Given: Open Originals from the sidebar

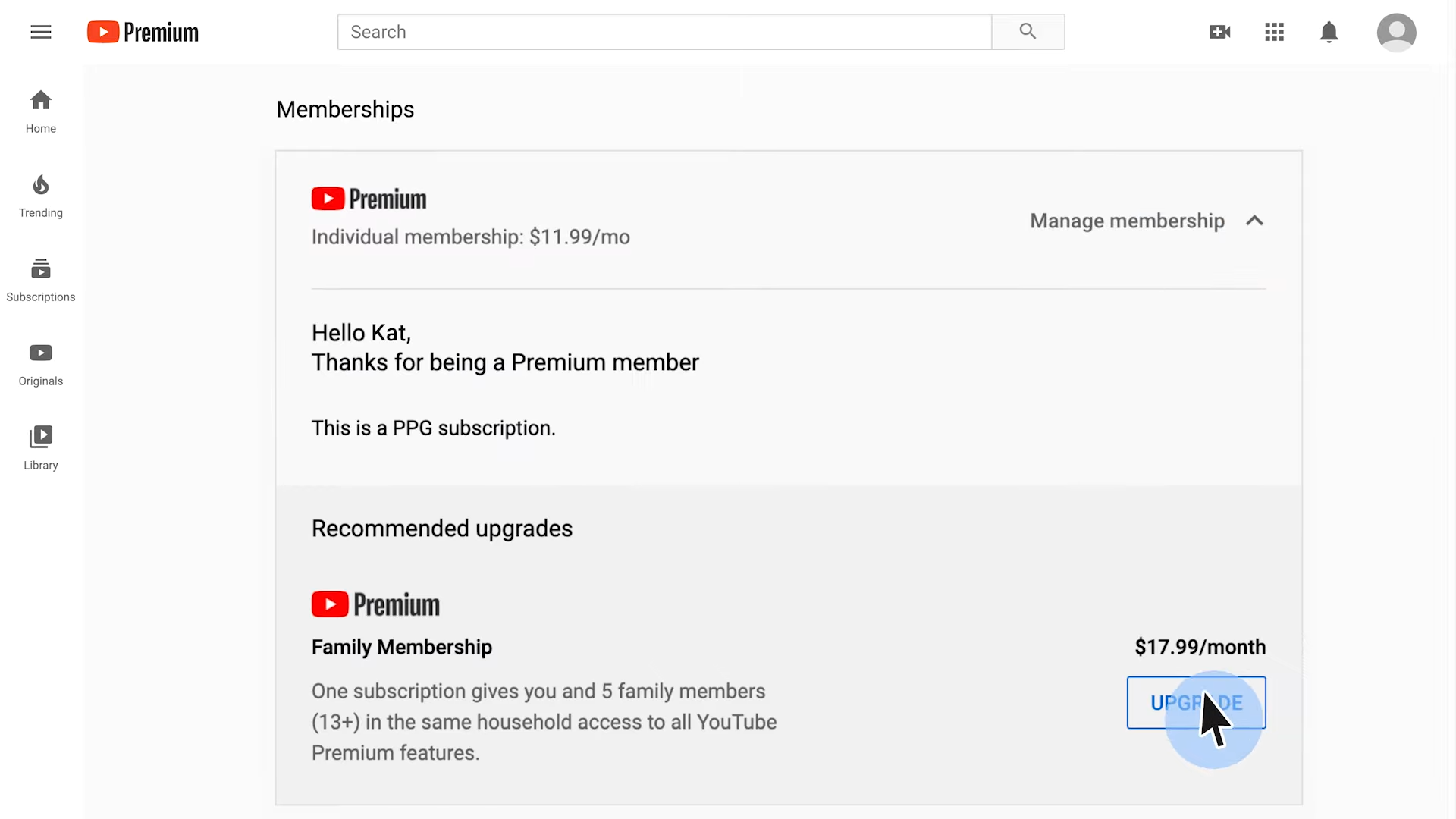Looking at the screenshot, I should click(41, 364).
